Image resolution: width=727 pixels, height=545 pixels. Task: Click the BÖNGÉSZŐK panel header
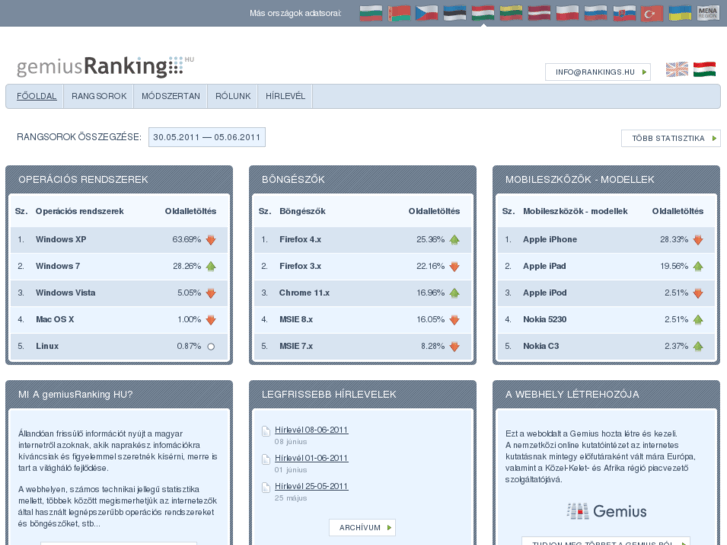pyautogui.click(x=363, y=180)
